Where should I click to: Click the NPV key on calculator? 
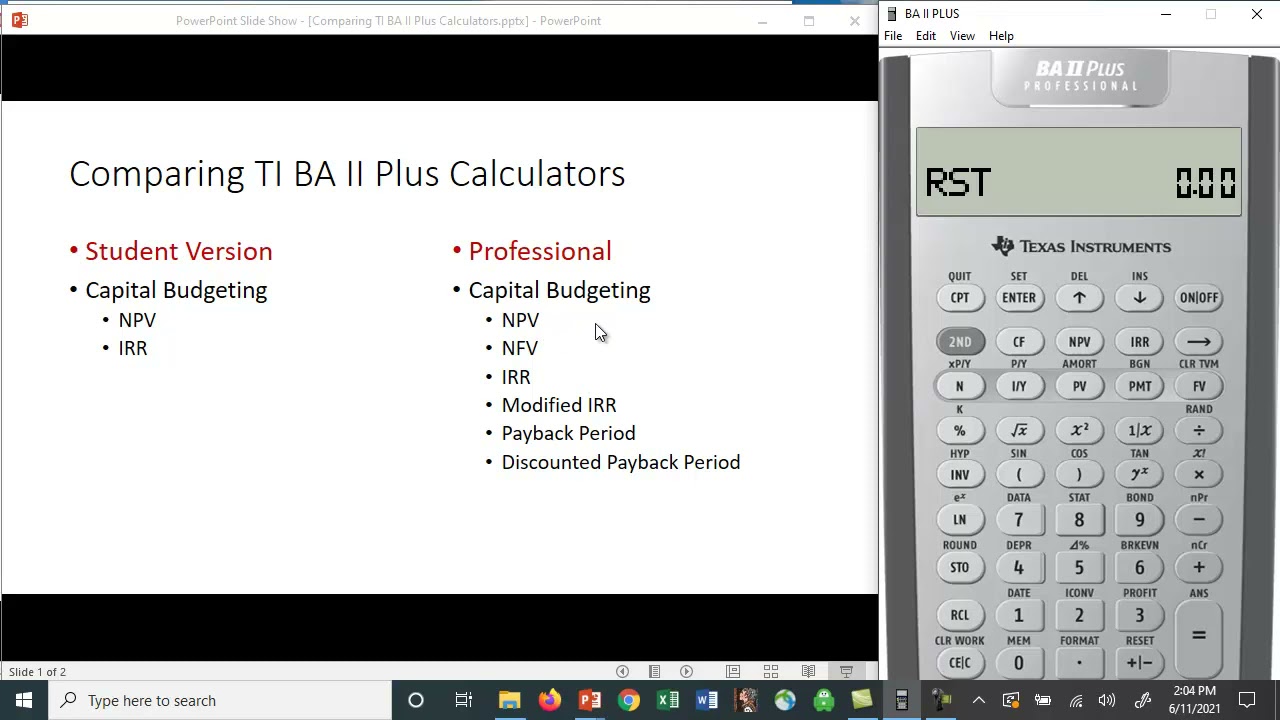pyautogui.click(x=1079, y=342)
